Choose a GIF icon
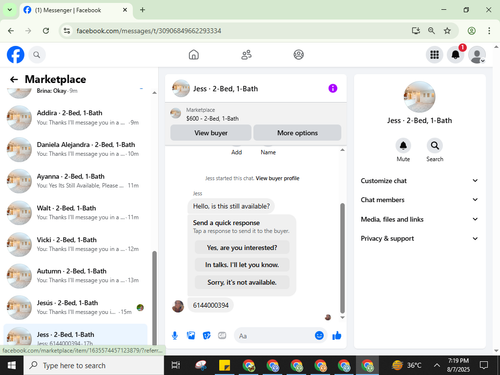 [222, 336]
